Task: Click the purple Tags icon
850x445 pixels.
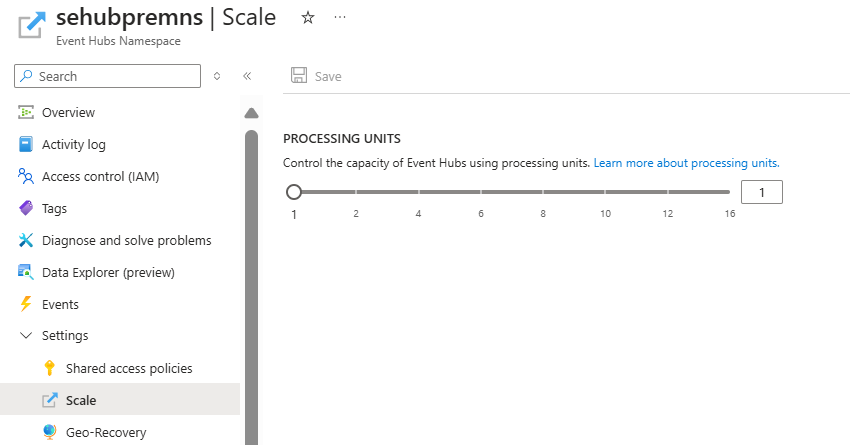Action: click(x=26, y=209)
